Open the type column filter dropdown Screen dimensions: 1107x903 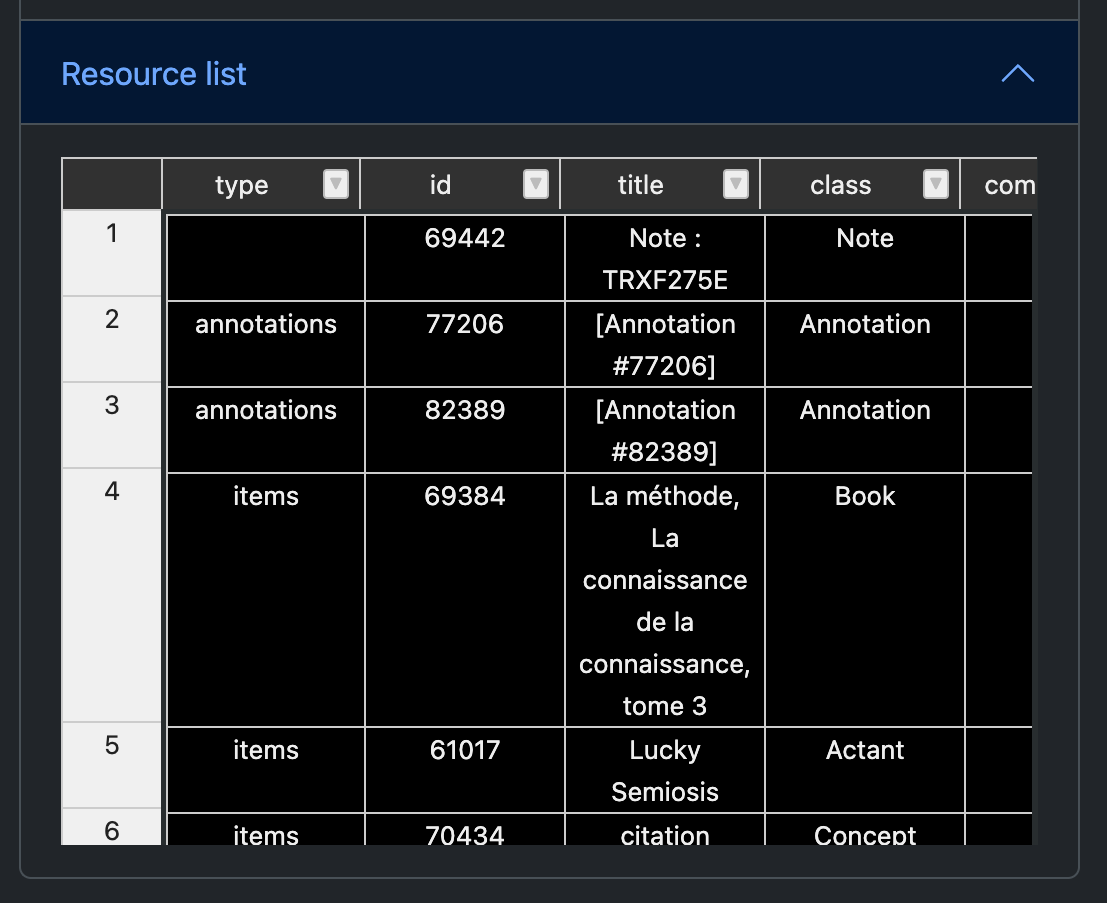tap(336, 184)
